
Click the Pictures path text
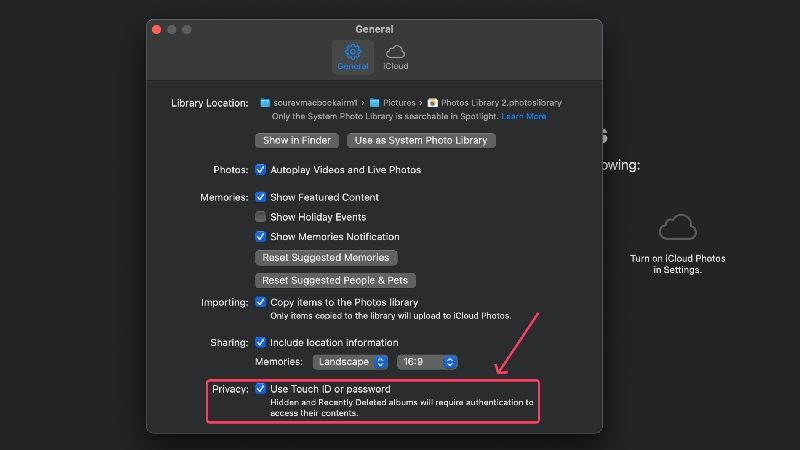tap(399, 103)
